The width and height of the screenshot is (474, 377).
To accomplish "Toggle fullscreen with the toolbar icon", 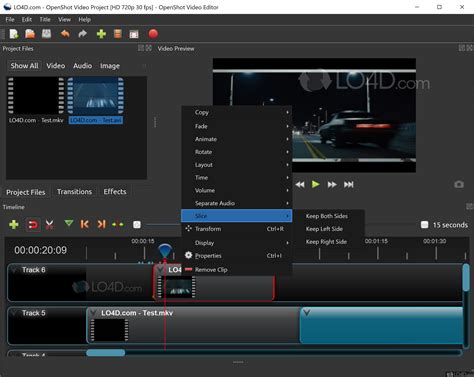I will 134,34.
